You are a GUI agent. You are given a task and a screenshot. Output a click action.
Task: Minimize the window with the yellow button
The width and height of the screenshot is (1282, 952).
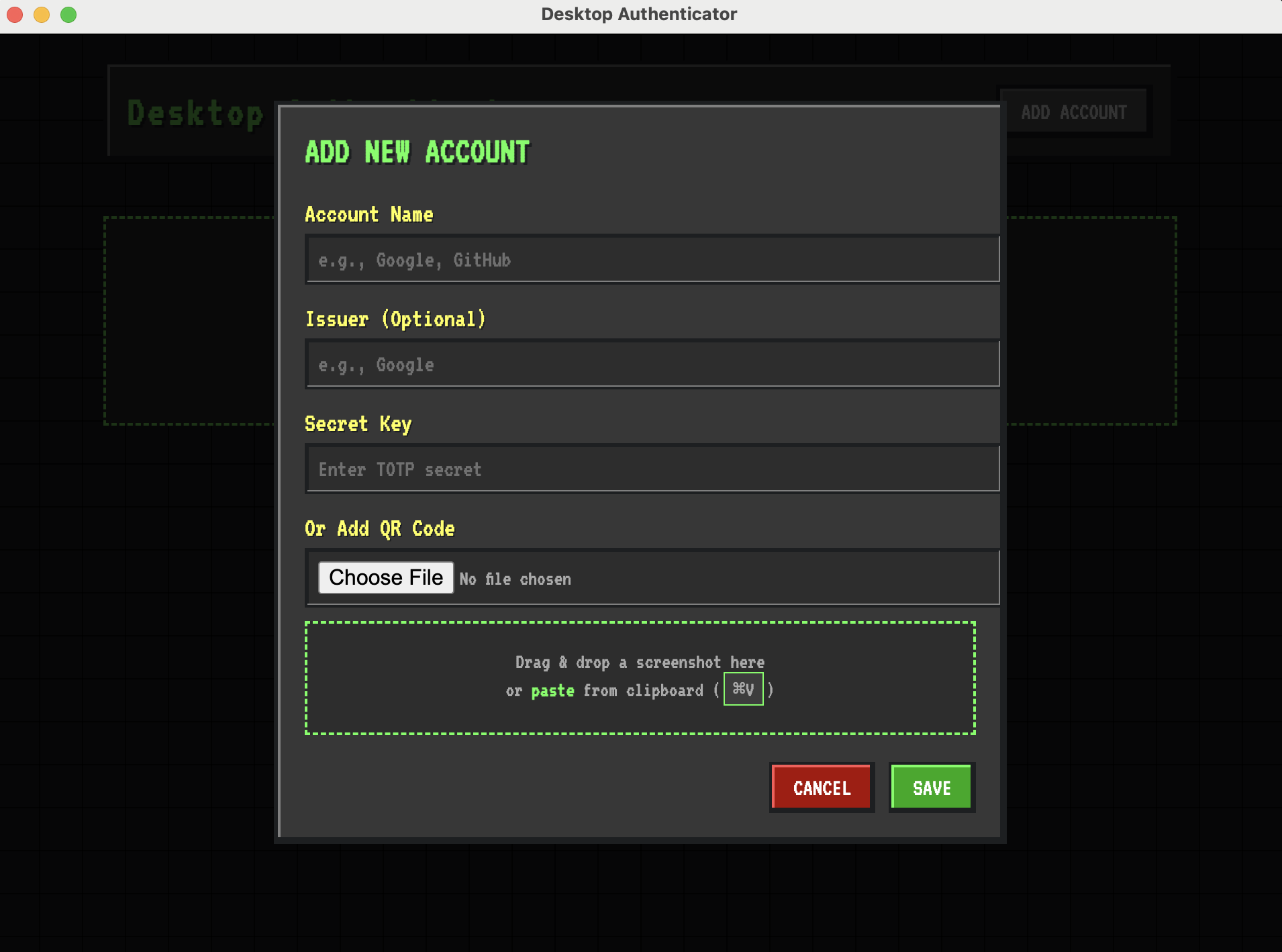tap(42, 14)
